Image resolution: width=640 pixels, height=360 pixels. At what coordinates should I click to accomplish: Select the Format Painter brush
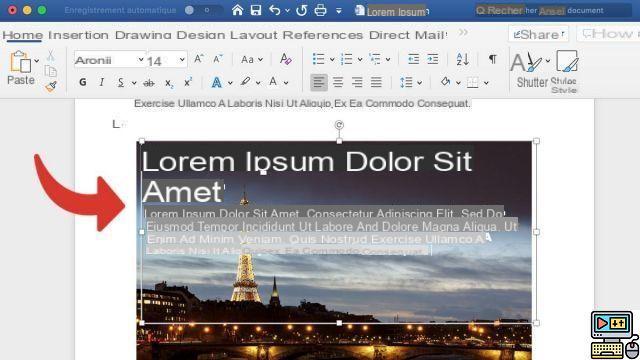51,87
